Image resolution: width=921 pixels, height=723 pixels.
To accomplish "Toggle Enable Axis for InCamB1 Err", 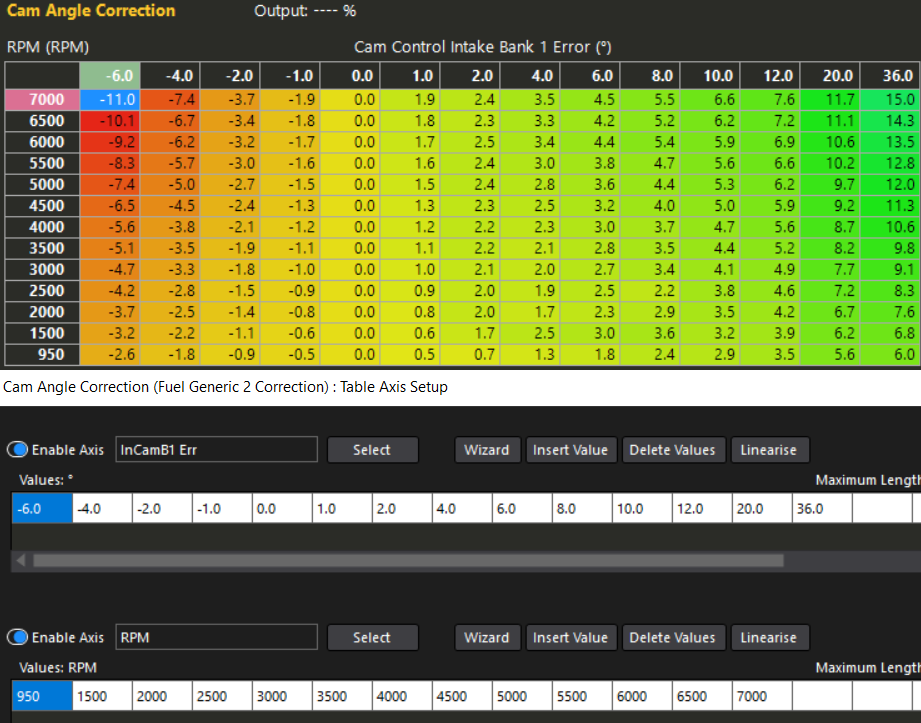I will coord(19,450).
